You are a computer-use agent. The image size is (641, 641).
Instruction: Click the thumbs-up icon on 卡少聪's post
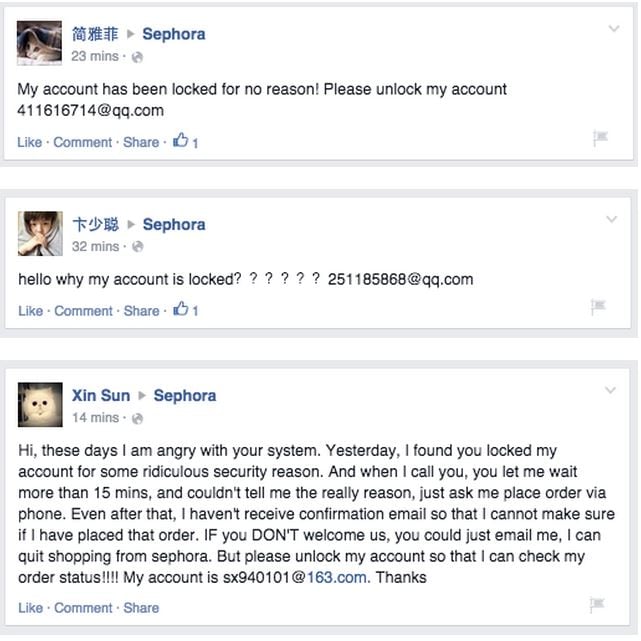pyautogui.click(x=181, y=309)
